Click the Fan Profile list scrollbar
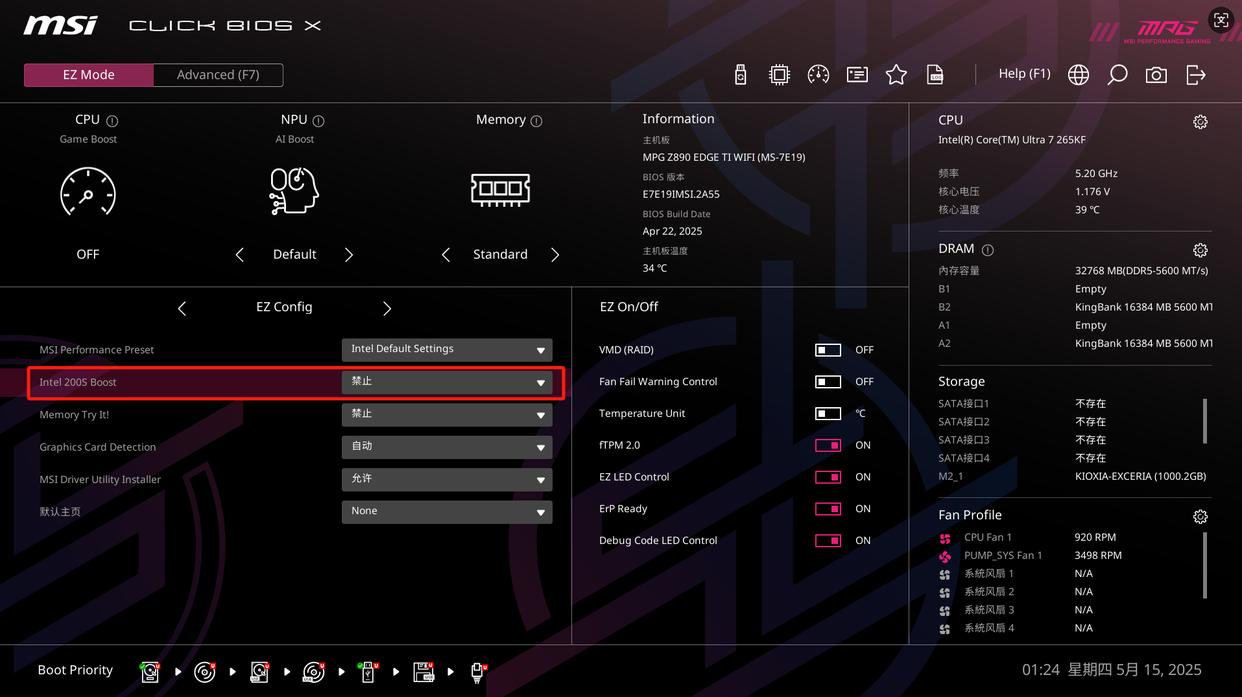1242x697 pixels. pos(1205,565)
